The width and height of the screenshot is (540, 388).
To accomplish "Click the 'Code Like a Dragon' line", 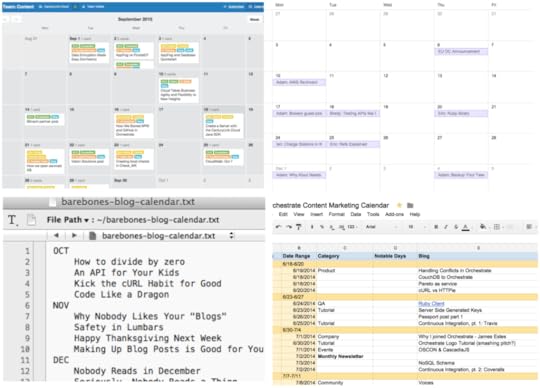I will coord(122,295).
